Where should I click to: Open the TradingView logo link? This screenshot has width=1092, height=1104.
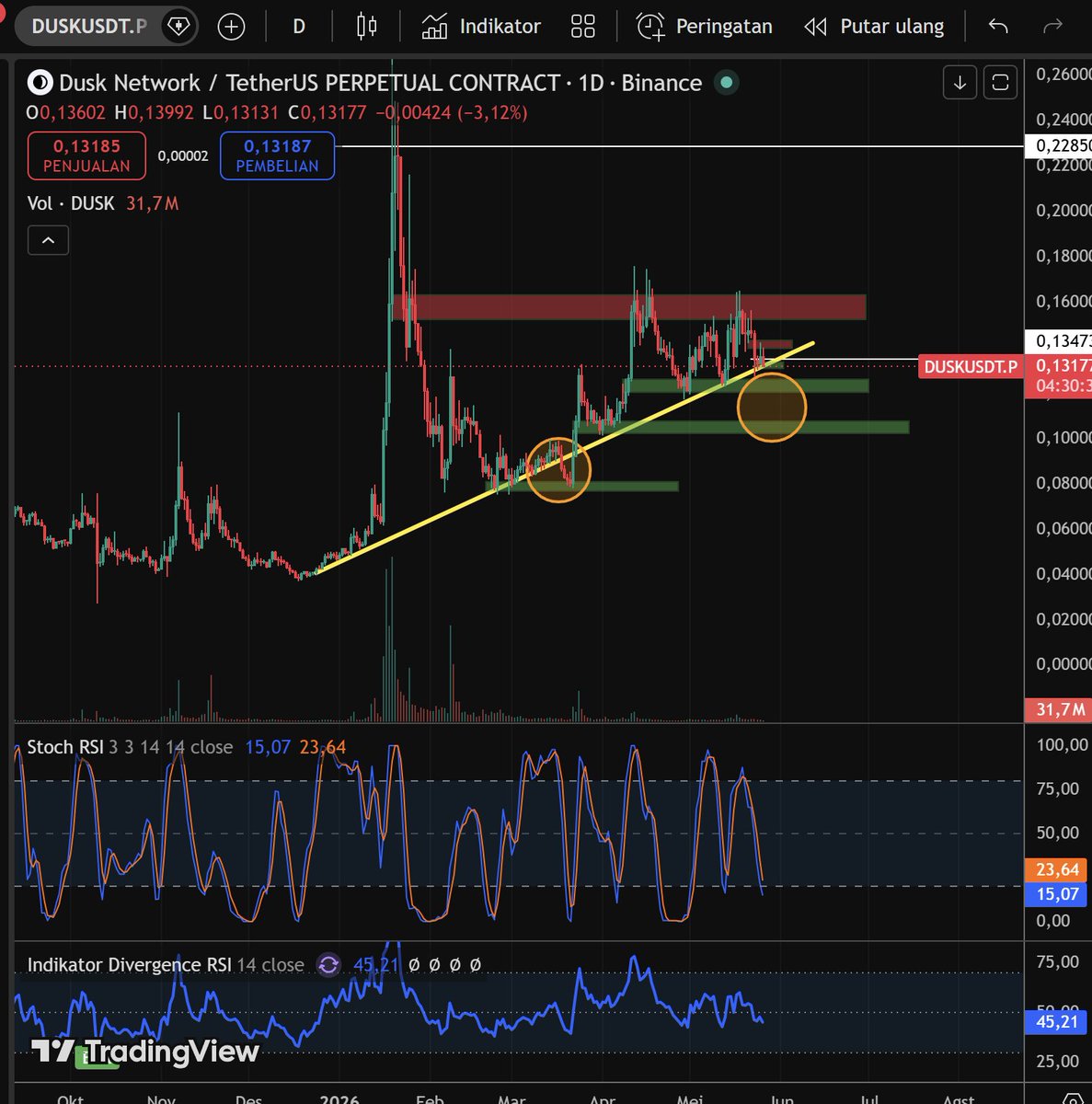(145, 1051)
